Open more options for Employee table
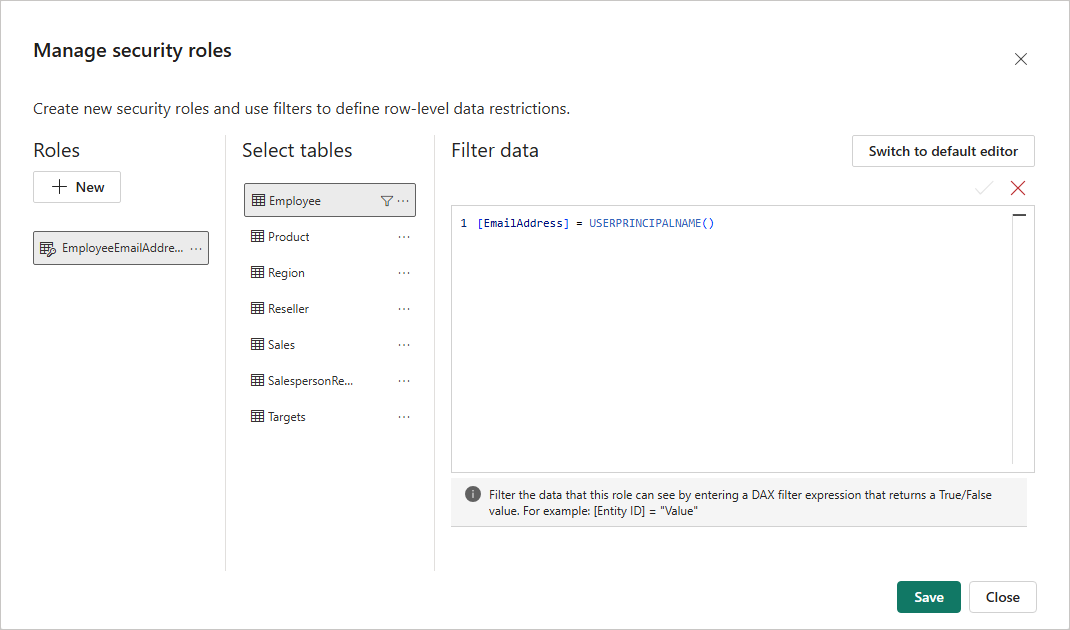This screenshot has height=630, width=1070. 403,201
